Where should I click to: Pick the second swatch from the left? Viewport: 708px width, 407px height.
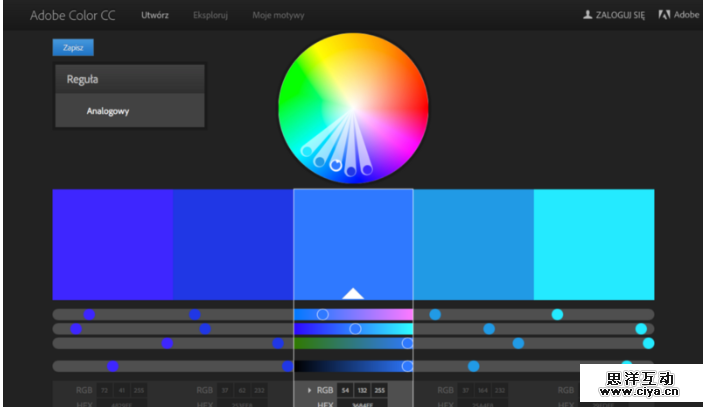pos(233,244)
